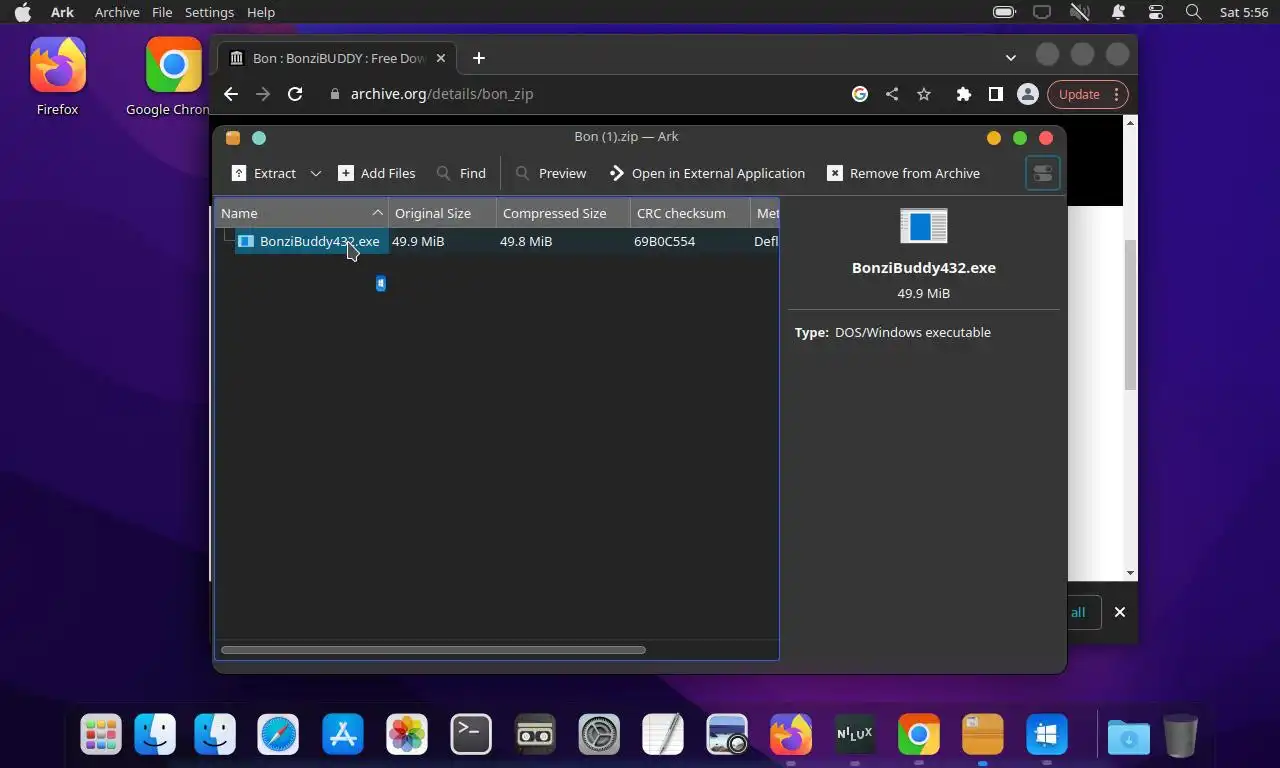Open Terminal from the dock

click(471, 736)
